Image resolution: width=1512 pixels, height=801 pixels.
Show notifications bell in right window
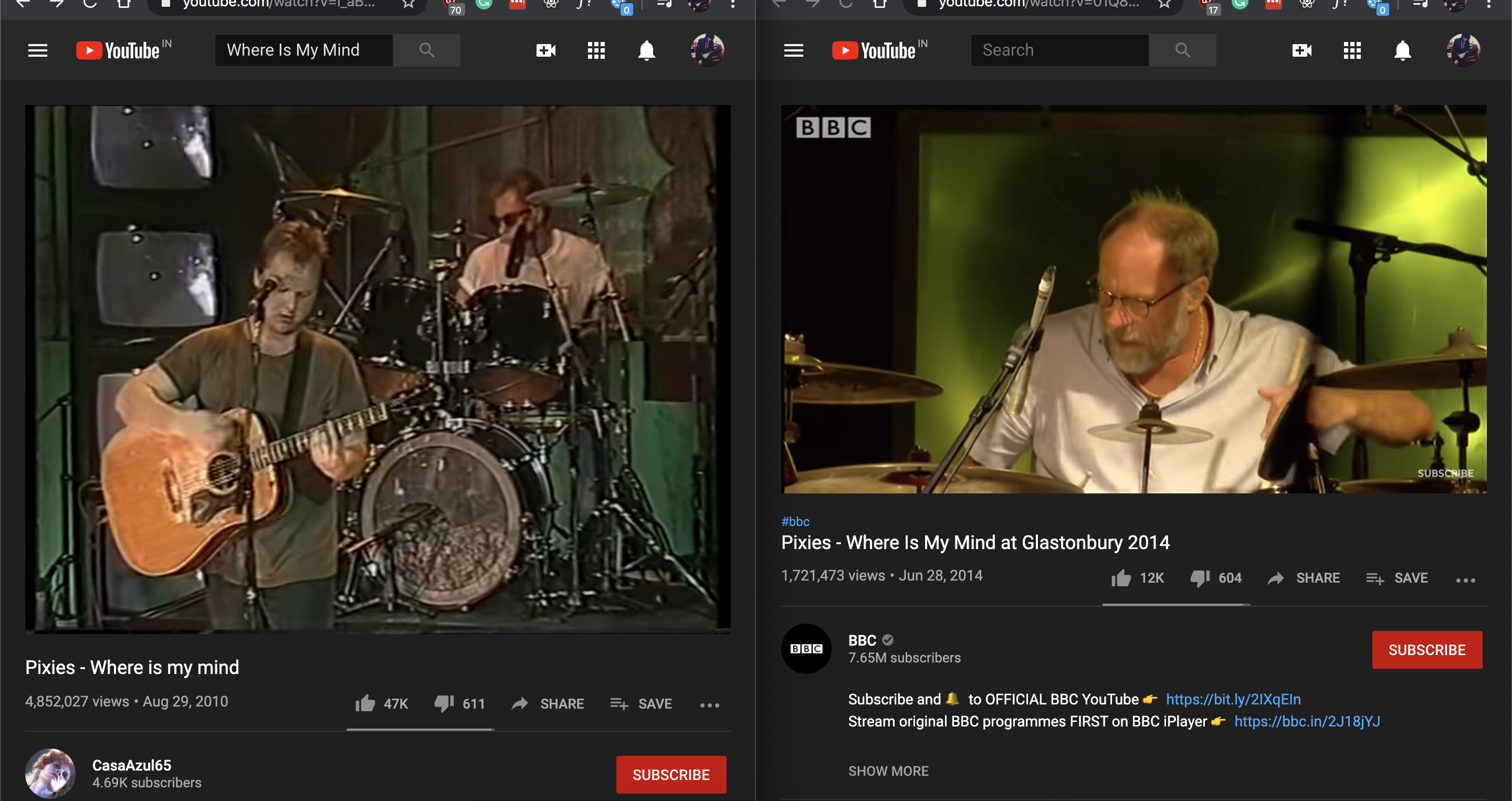coord(1403,50)
